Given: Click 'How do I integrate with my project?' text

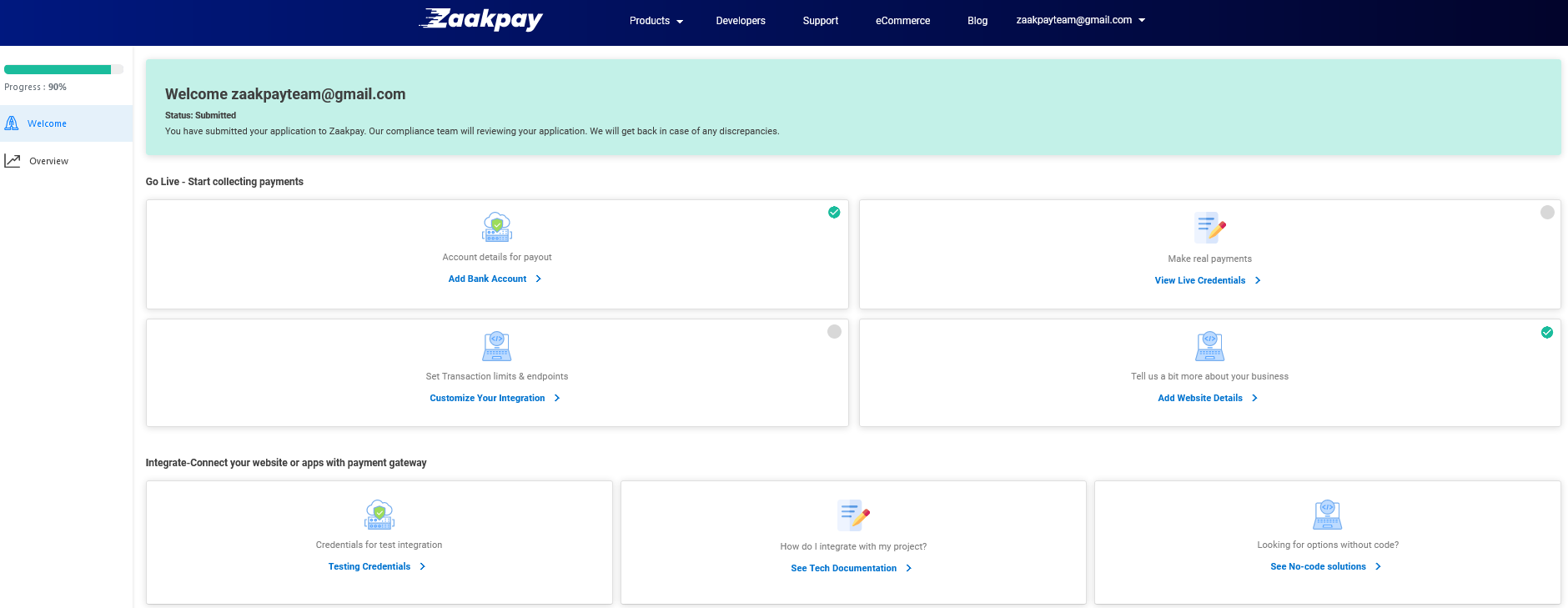Looking at the screenshot, I should click(x=853, y=546).
